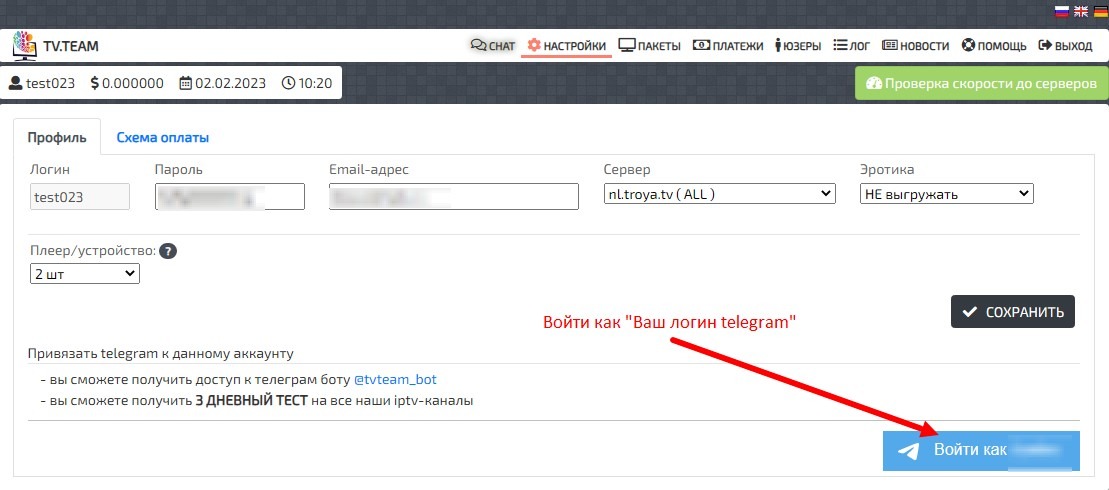Click the help question mark next to Плеер/устройство

point(168,251)
